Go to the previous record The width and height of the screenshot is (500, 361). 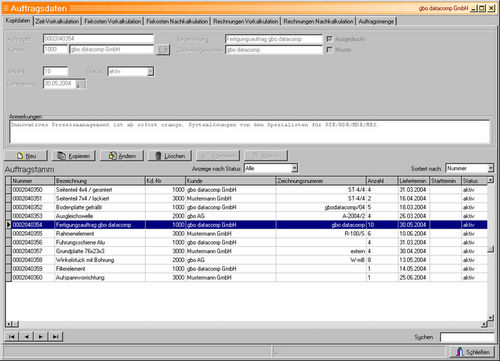(26, 337)
